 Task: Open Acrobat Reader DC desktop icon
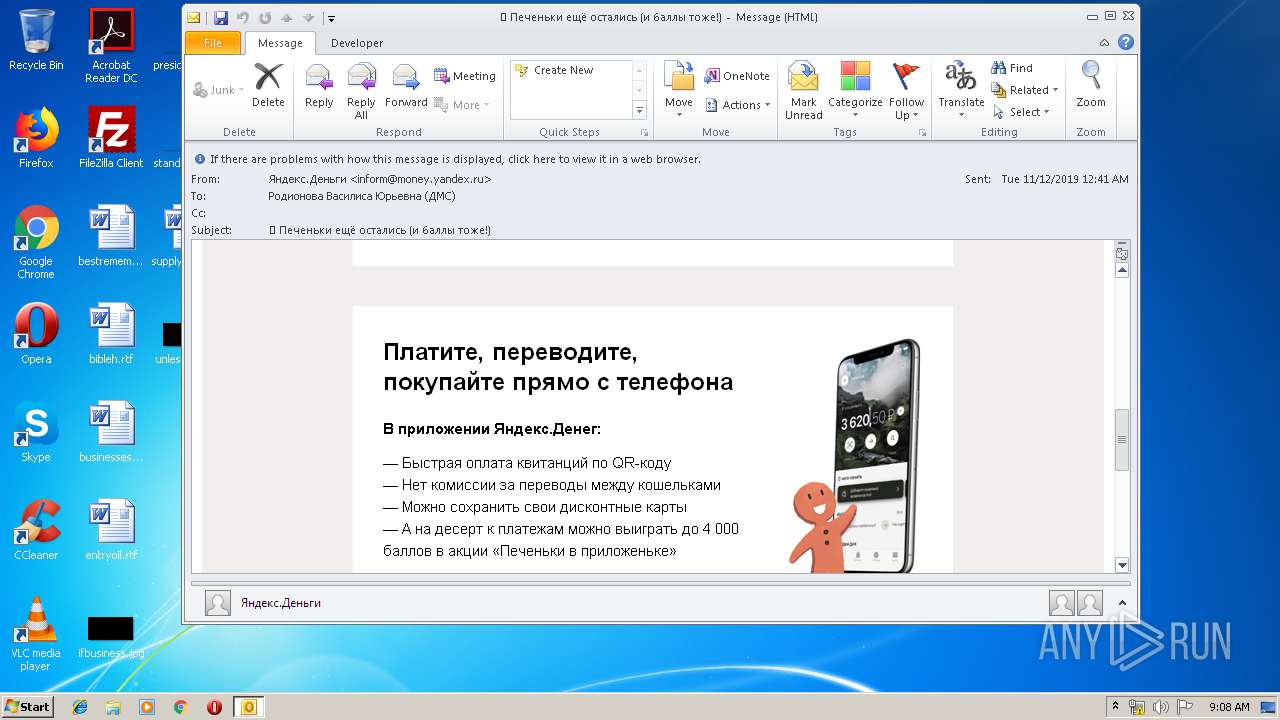(111, 46)
